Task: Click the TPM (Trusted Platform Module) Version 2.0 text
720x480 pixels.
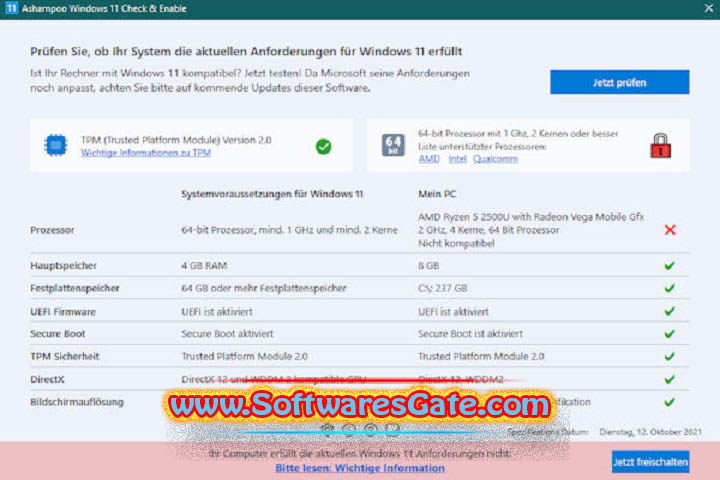Action: coord(176,140)
